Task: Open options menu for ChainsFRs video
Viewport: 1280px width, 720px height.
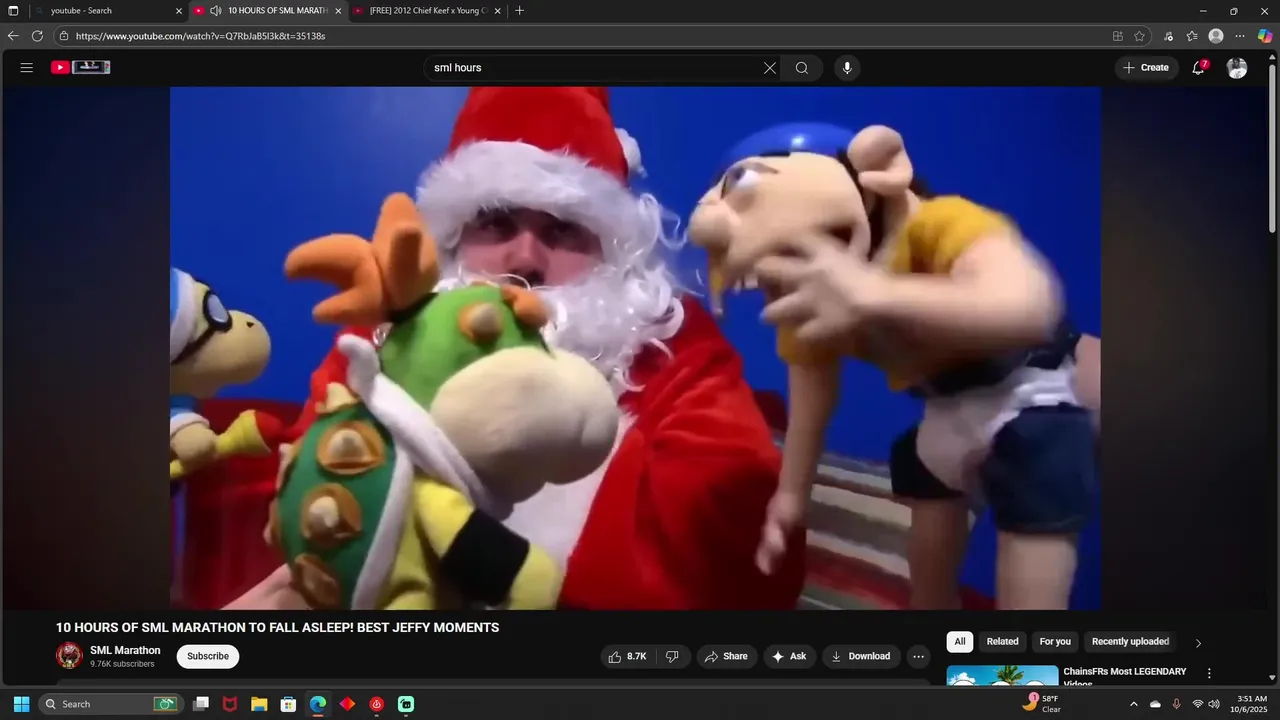Action: (1209, 673)
